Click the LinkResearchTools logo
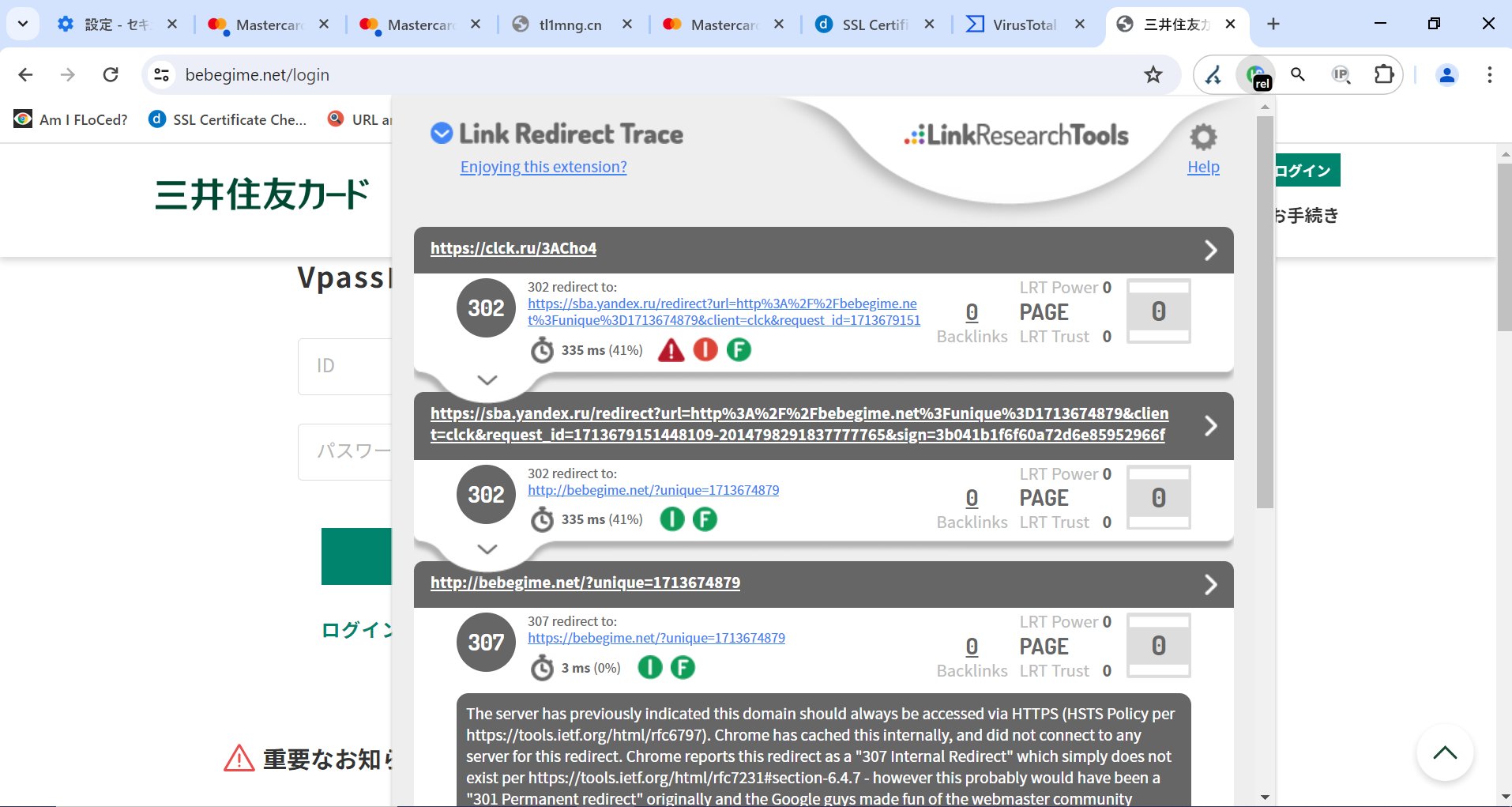This screenshot has height=807, width=1512. (1016, 135)
